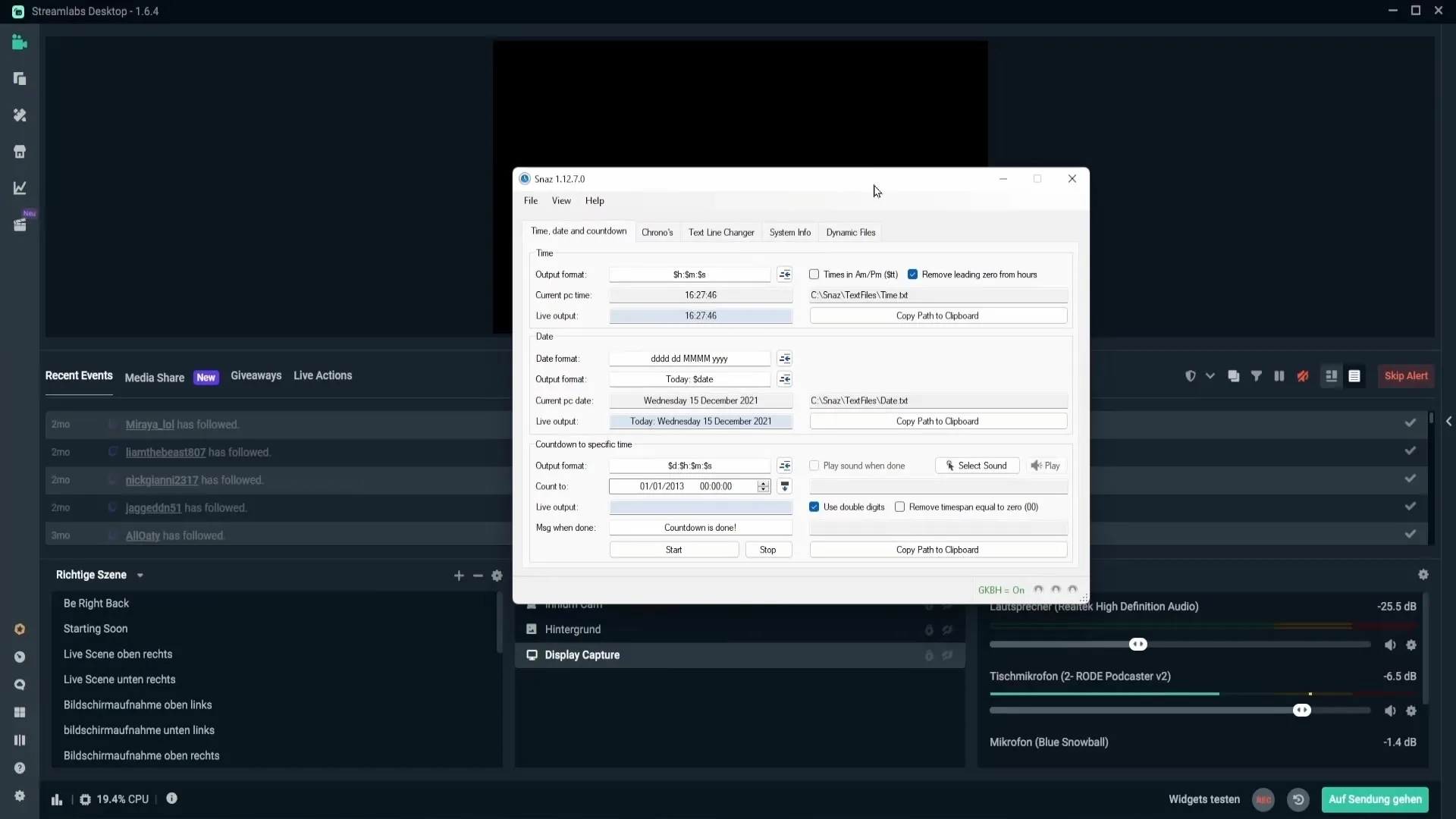
Task: Open the Layout Editor copy icon in sidebar
Action: tap(20, 79)
